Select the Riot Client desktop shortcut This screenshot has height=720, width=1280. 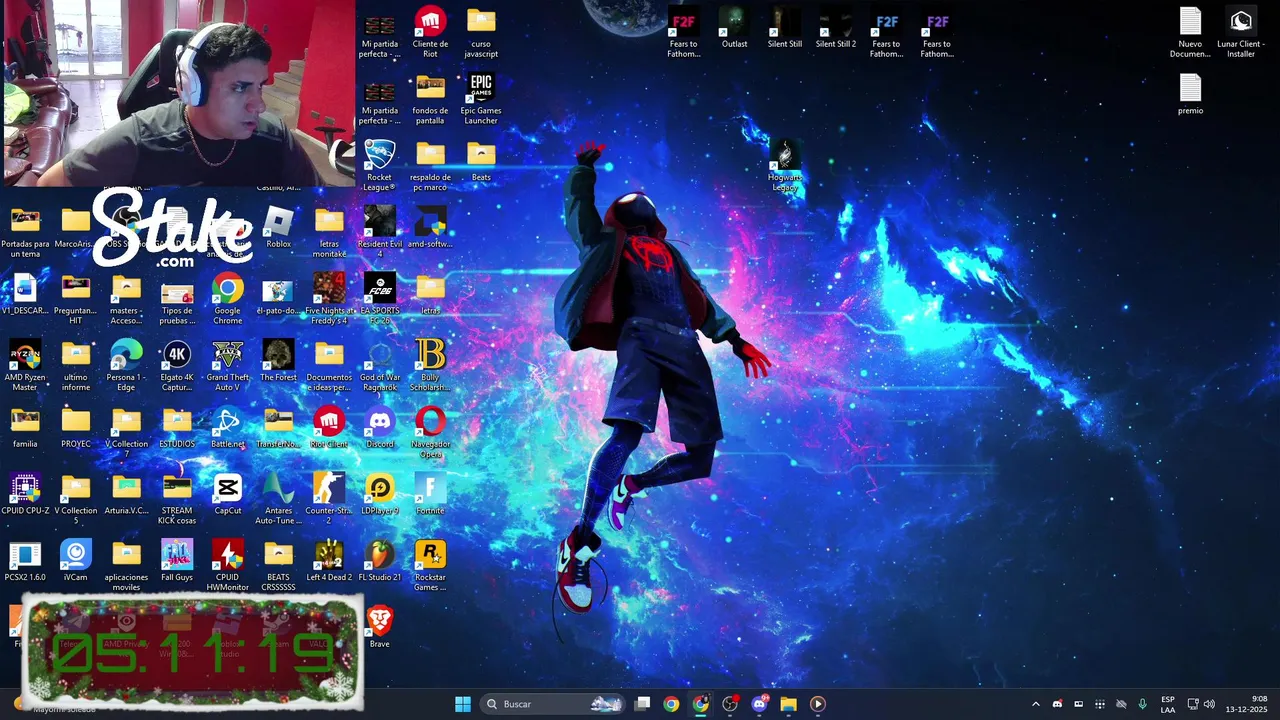[329, 428]
